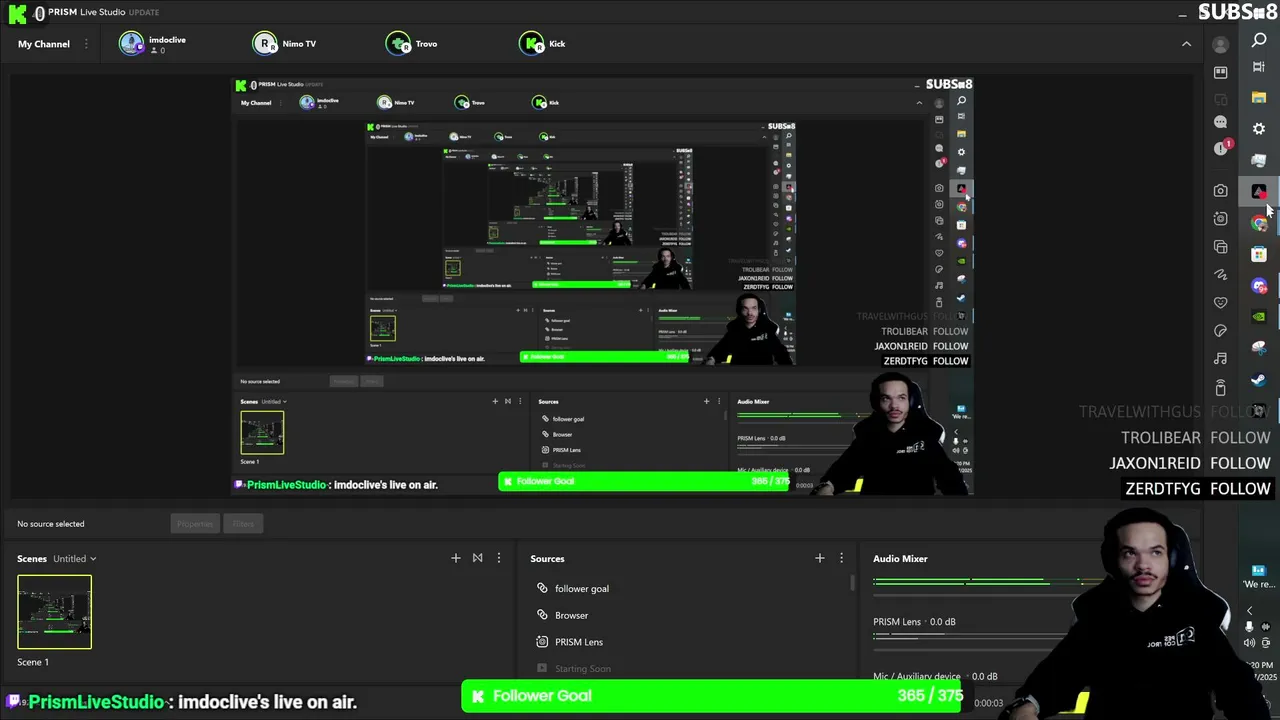Open the music note icon

pyautogui.click(x=1220, y=359)
